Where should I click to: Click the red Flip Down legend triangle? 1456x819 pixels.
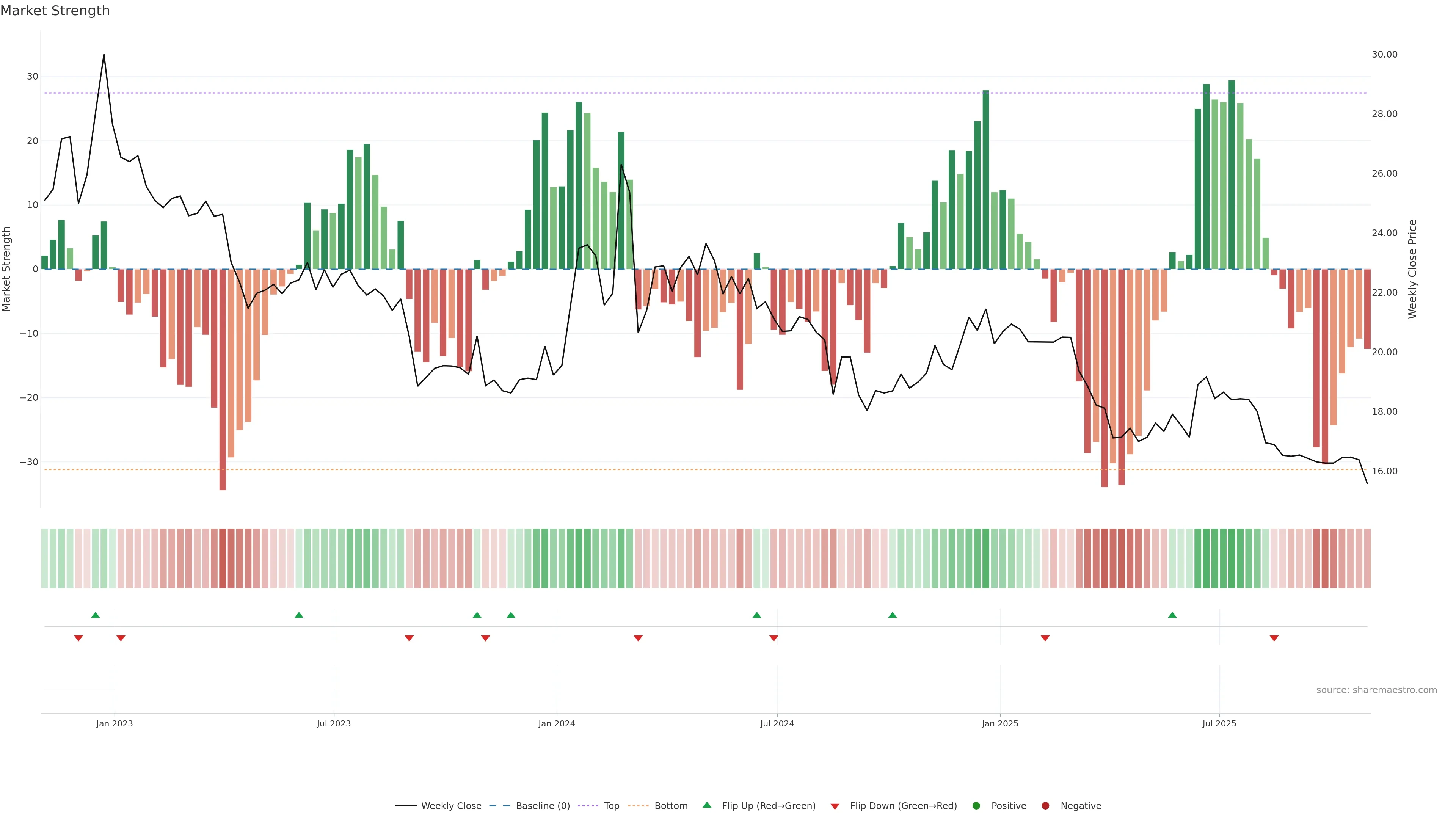coord(835,806)
